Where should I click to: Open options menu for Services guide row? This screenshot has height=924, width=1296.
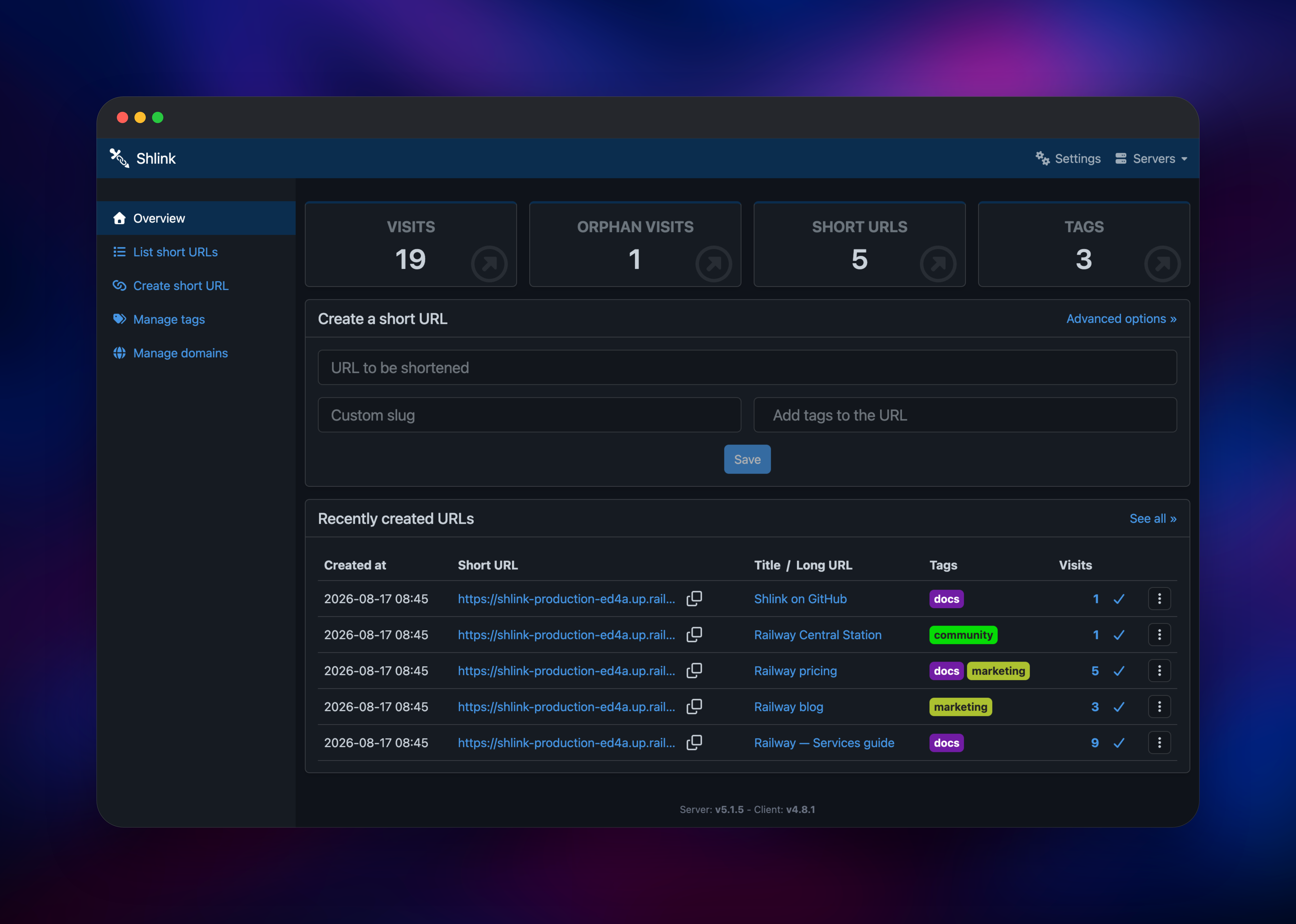1159,743
